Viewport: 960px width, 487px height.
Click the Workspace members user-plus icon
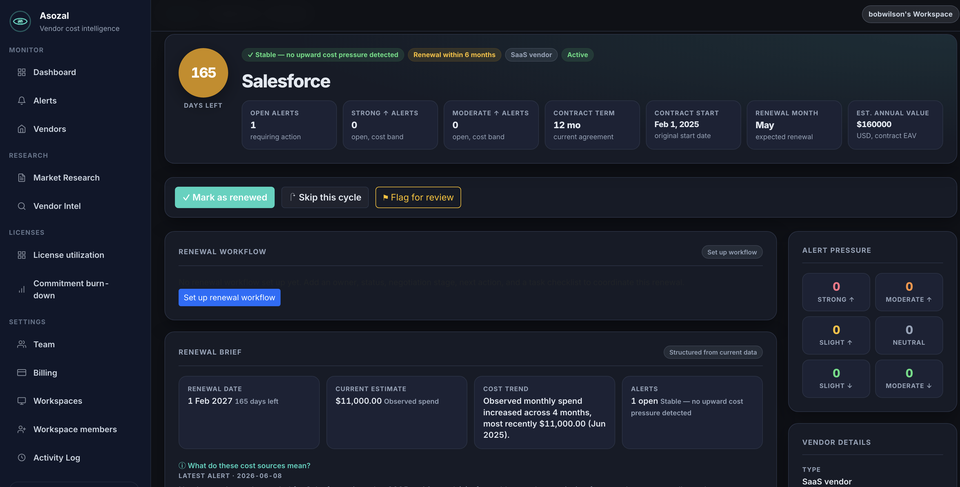tap(21, 429)
